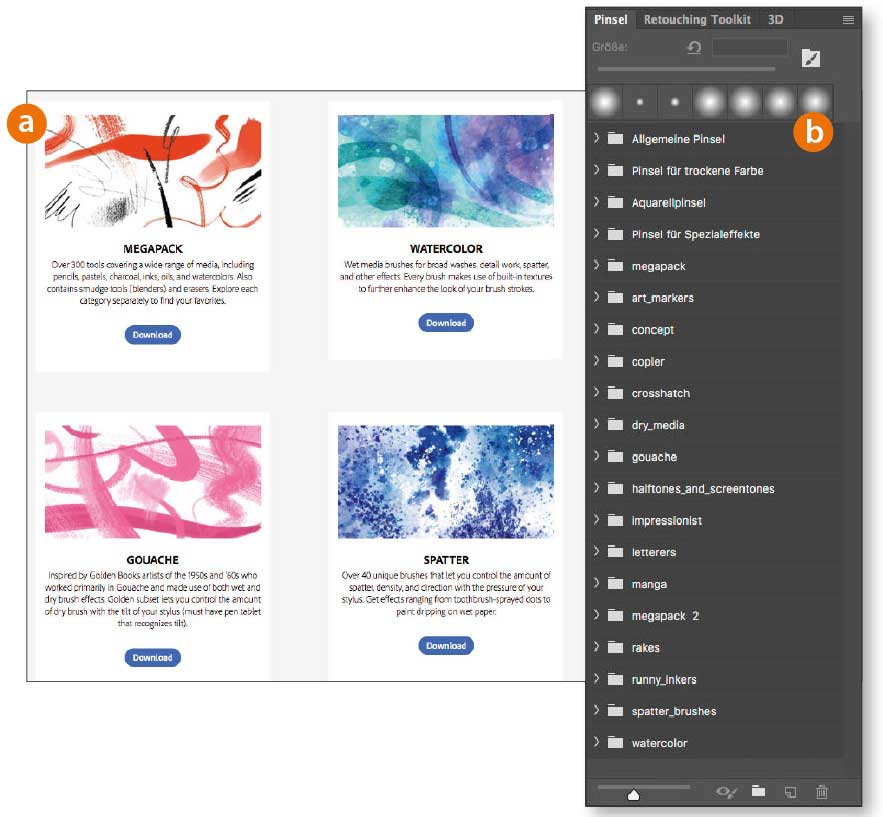Click the brush size slider track
This screenshot has width=883, height=817.
pos(686,69)
